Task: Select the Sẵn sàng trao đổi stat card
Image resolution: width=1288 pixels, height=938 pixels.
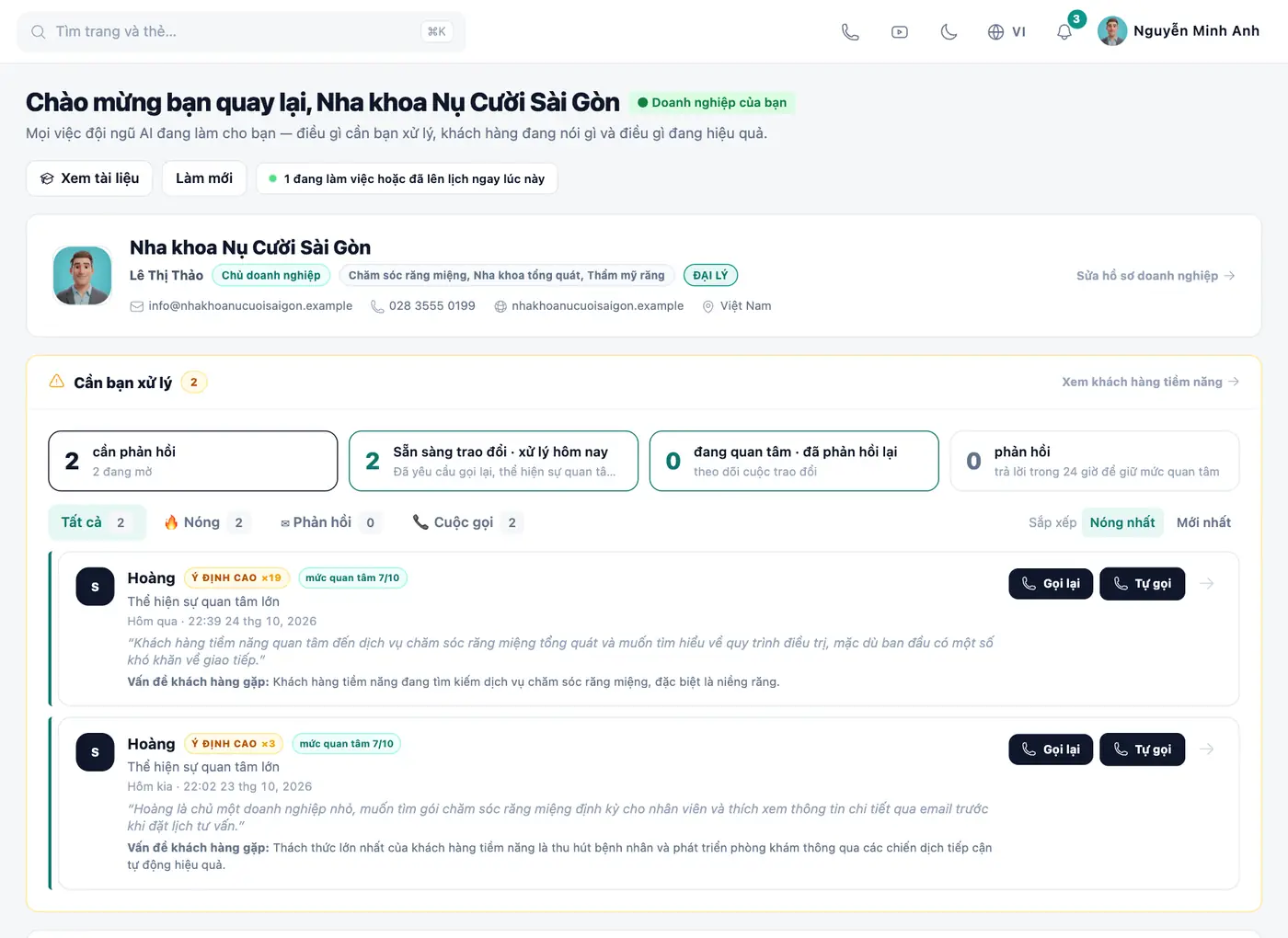Action: (493, 461)
